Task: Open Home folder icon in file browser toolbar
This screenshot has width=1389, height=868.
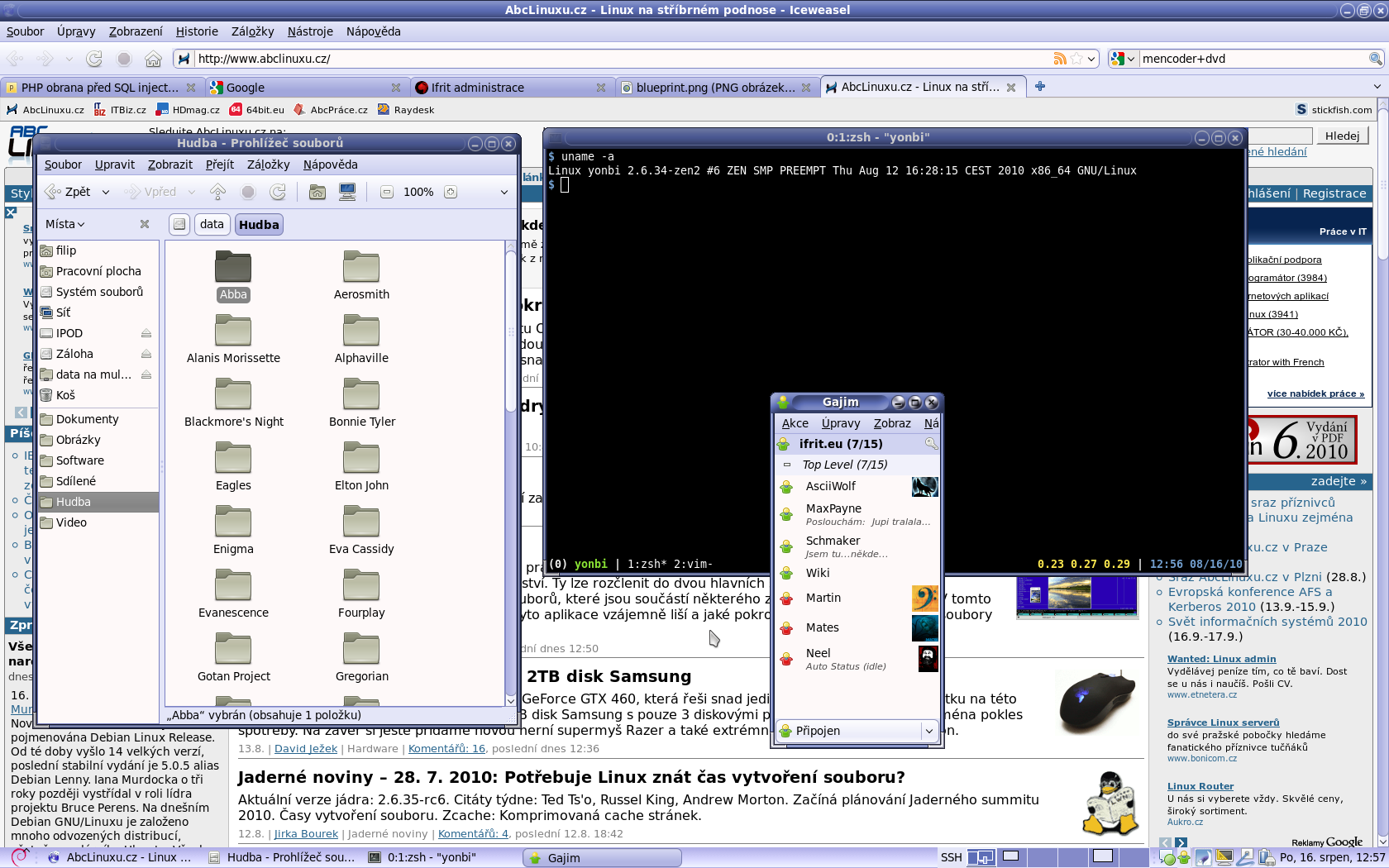Action: point(317,192)
